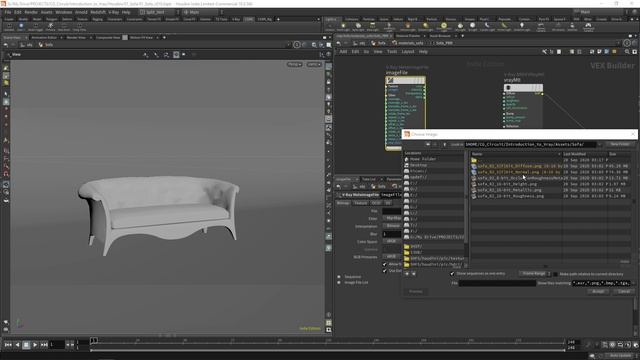Select the sofa_02 Height.png file
640x360 pixels.
click(507, 184)
